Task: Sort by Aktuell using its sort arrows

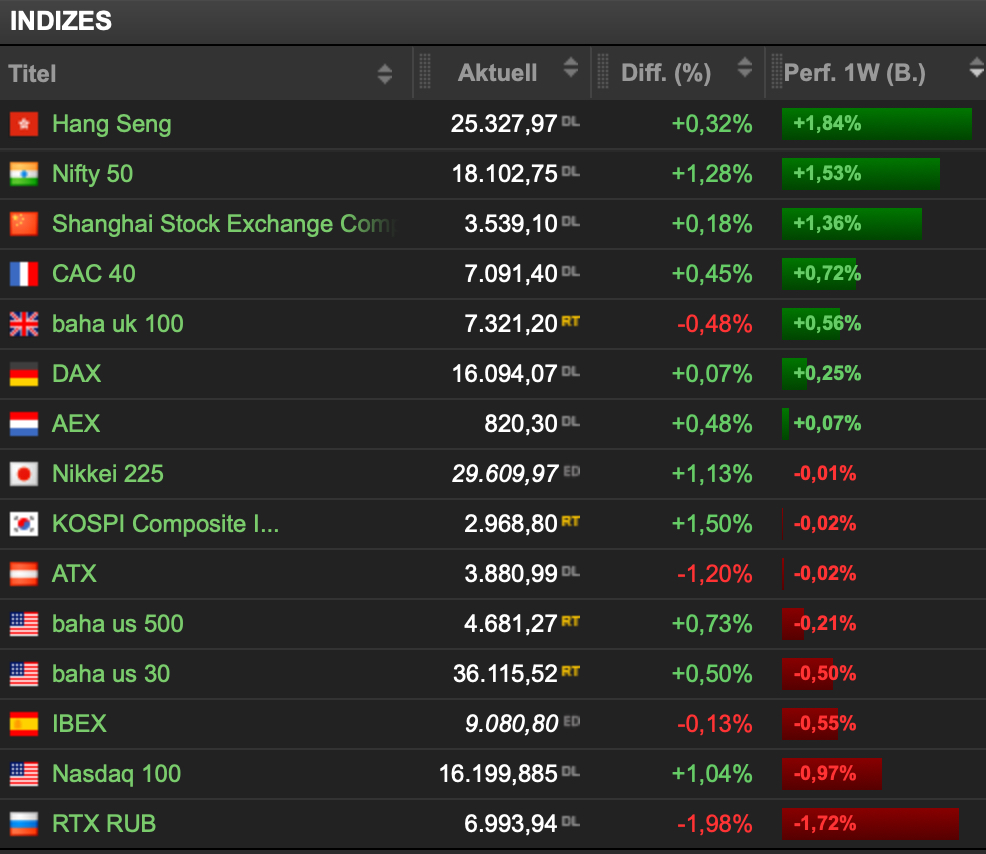Action: point(570,67)
